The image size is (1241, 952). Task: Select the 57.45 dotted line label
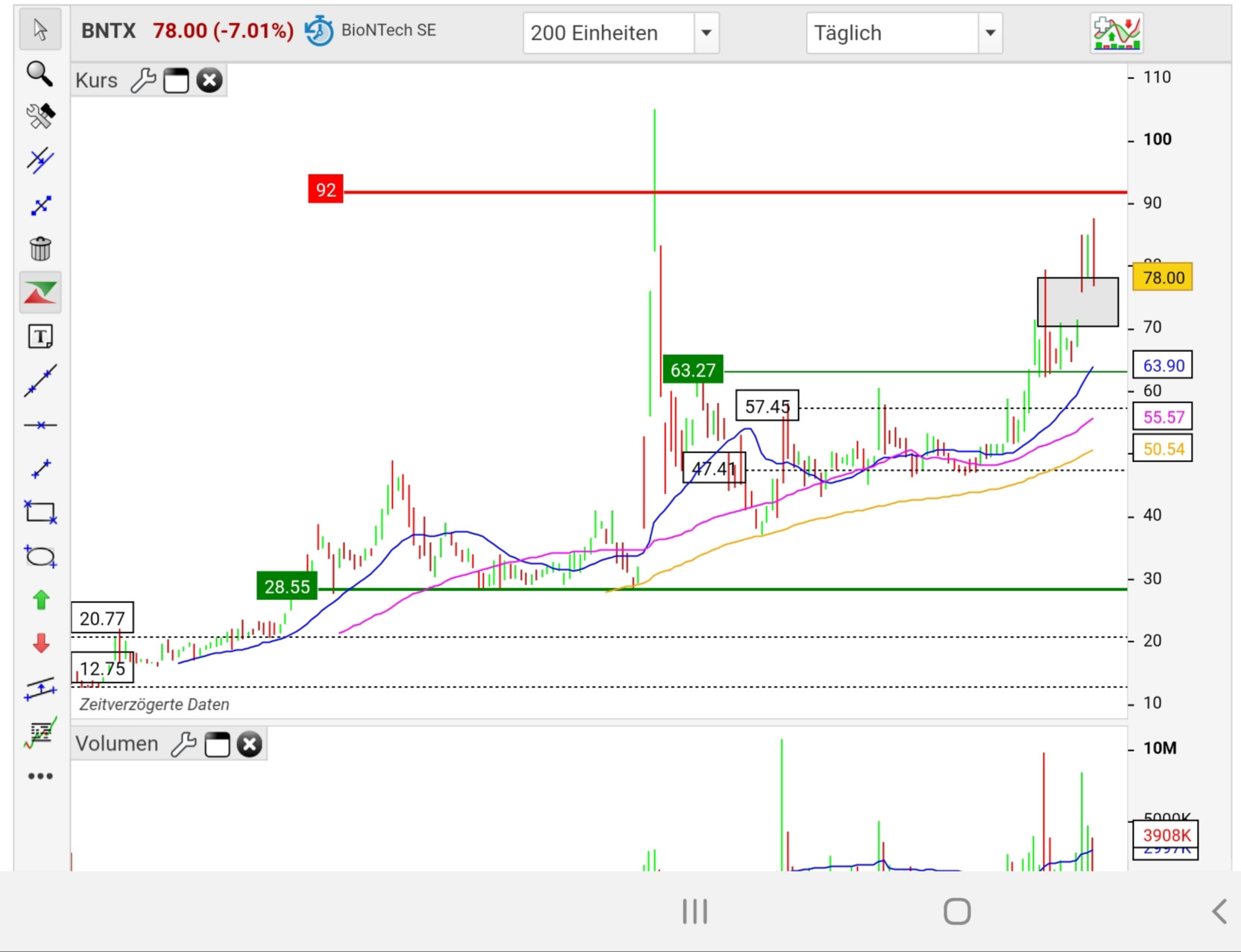pyautogui.click(x=767, y=406)
